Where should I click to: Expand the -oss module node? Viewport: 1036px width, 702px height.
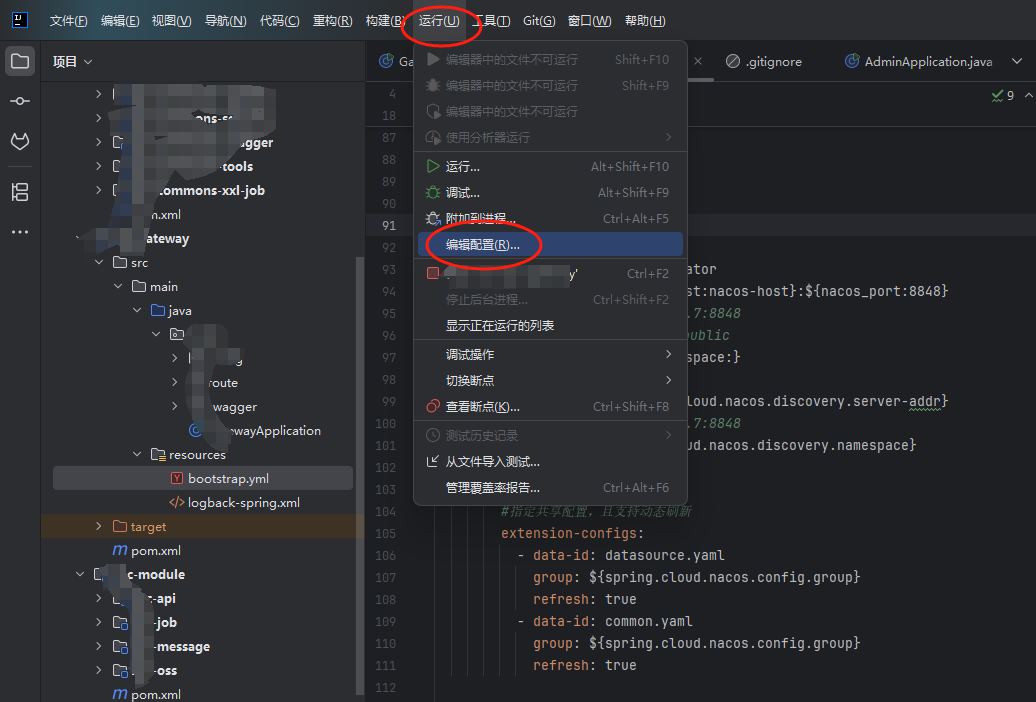point(99,670)
